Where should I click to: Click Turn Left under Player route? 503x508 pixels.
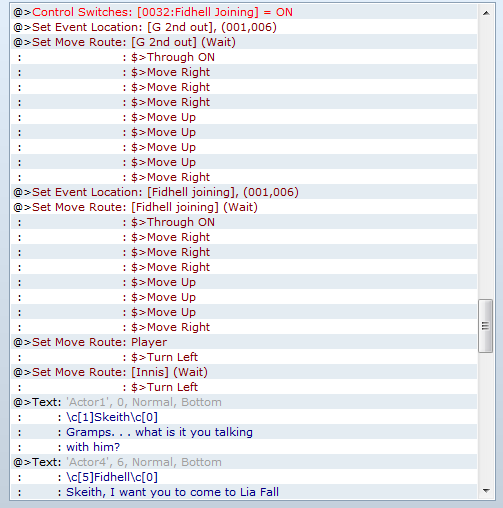click(244, 357)
